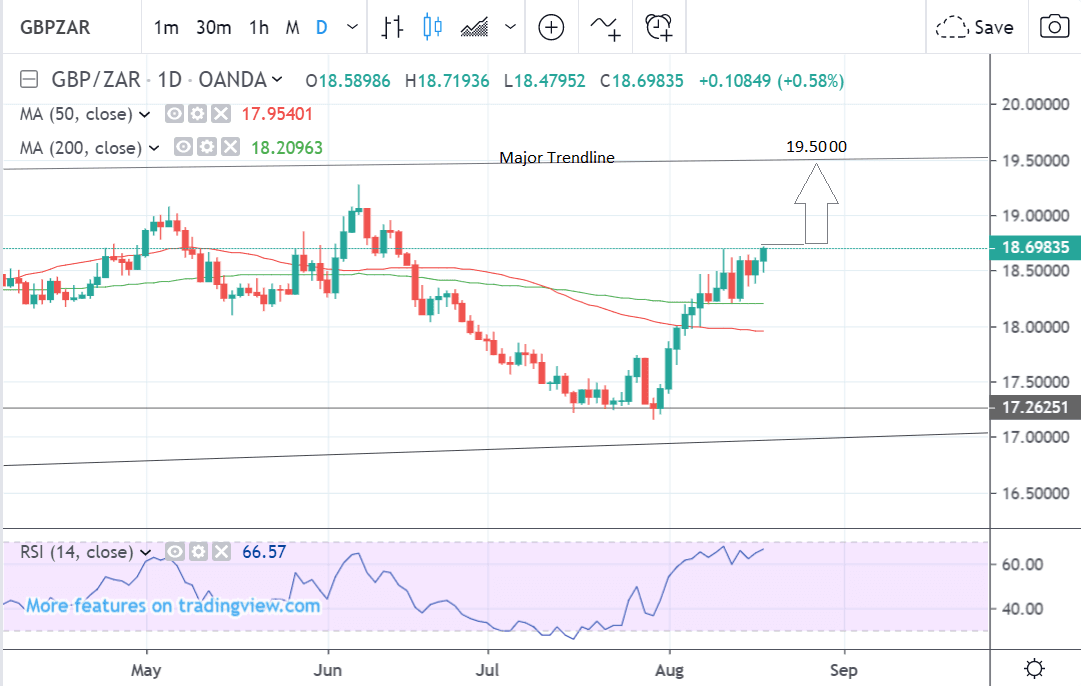1089x690 pixels.
Task: Take a chart snapshot with the camera icon
Action: point(1054,27)
